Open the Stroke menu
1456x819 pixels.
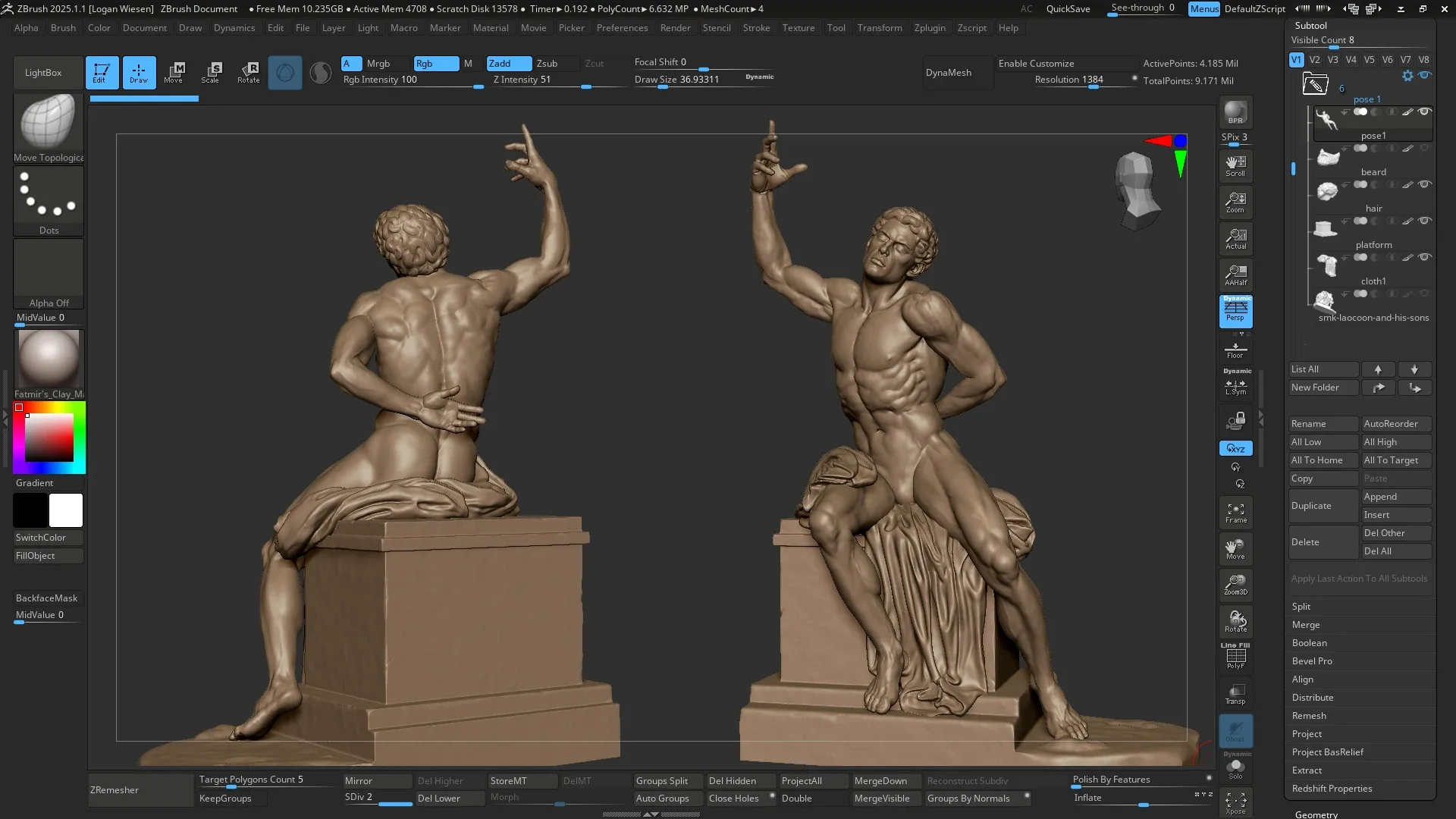pyautogui.click(x=755, y=28)
